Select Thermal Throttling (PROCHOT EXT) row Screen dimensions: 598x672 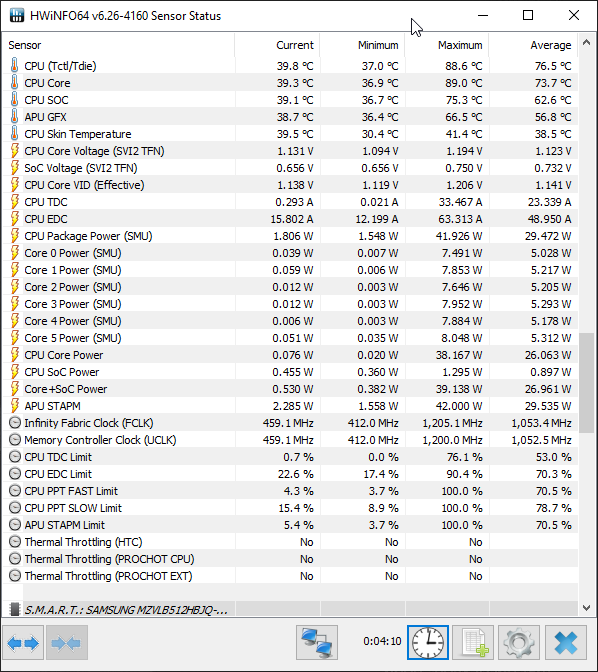tap(290, 576)
